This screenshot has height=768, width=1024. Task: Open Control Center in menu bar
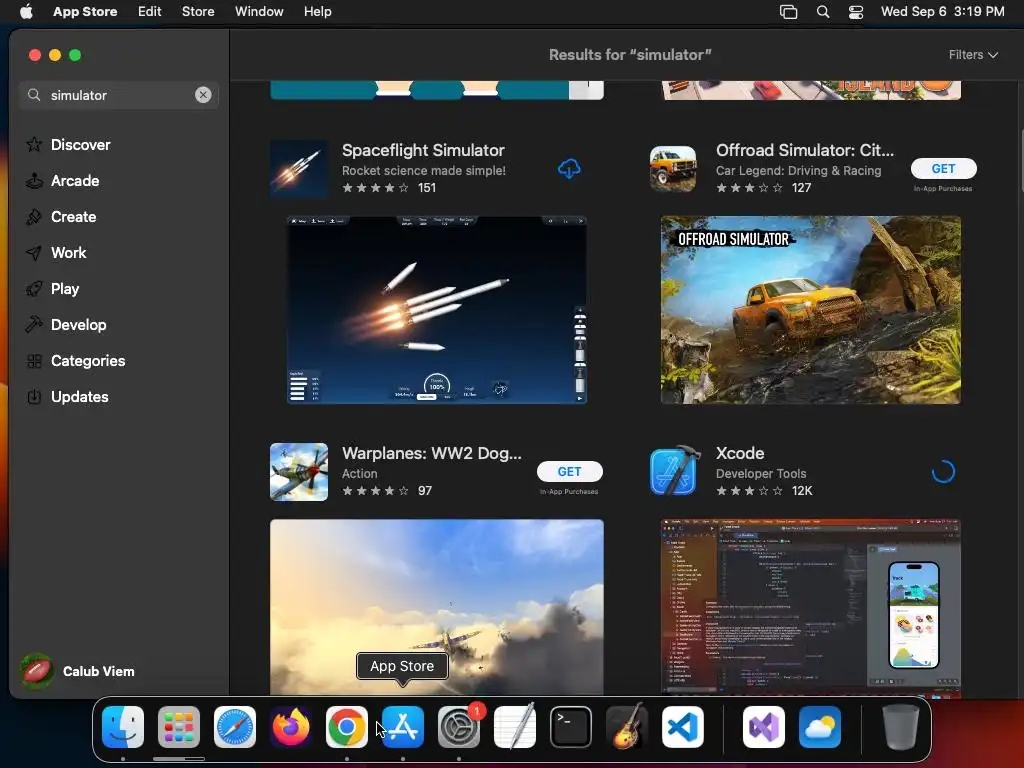[x=856, y=12]
